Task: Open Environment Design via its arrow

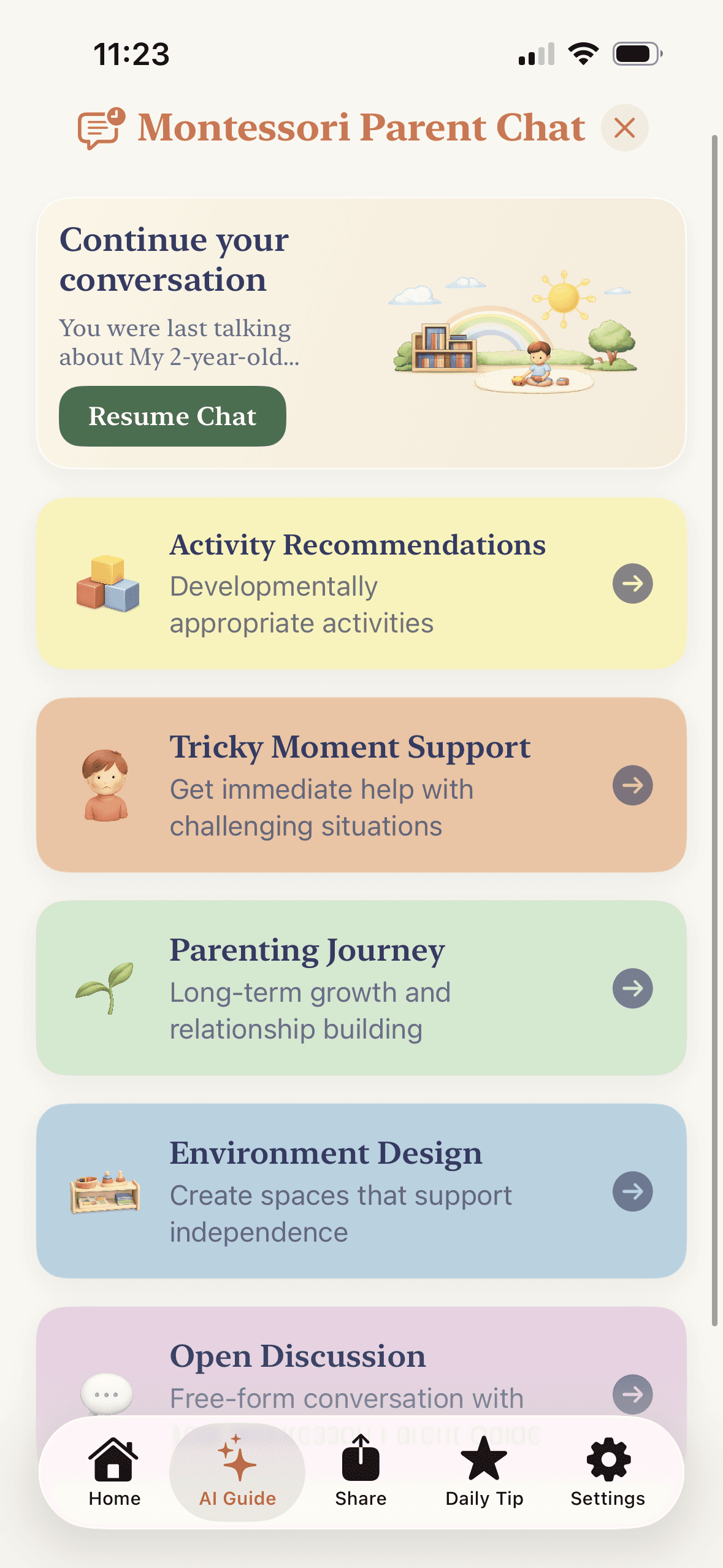Action: pos(632,1191)
